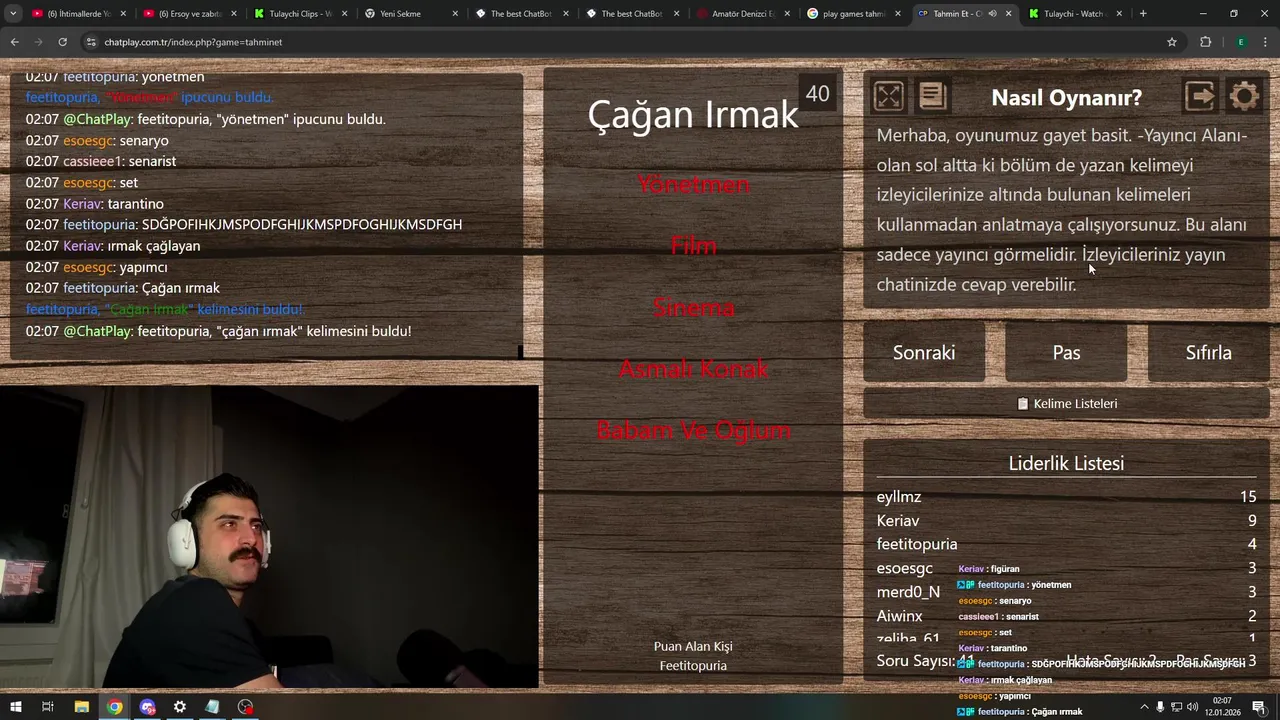Click the tab audio speaker icon on Tahmin Et tab
Screen dimensions: 1280x720
point(992,14)
